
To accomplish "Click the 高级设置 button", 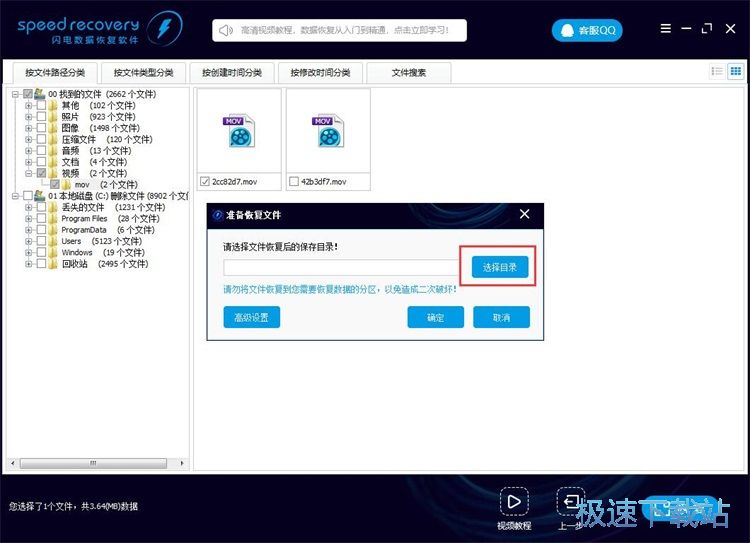I will (252, 317).
